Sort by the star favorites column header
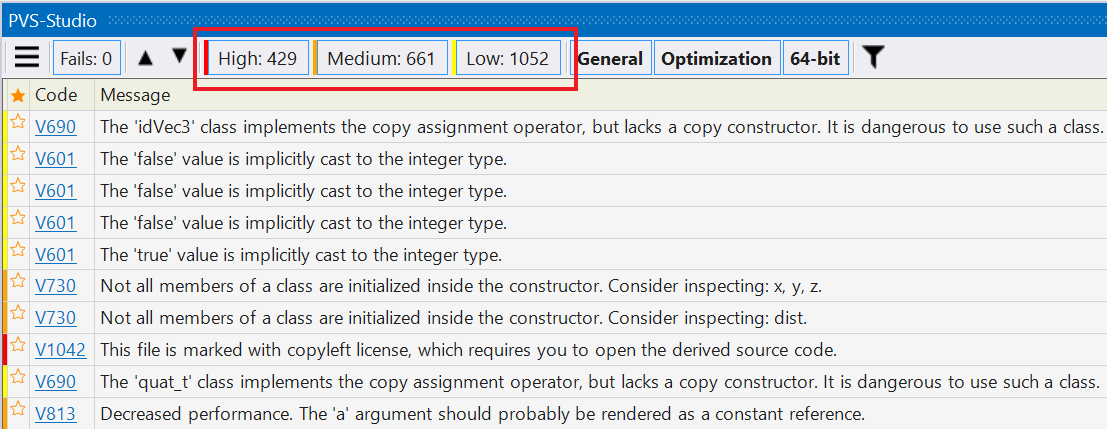This screenshot has width=1107, height=429. (x=18, y=95)
